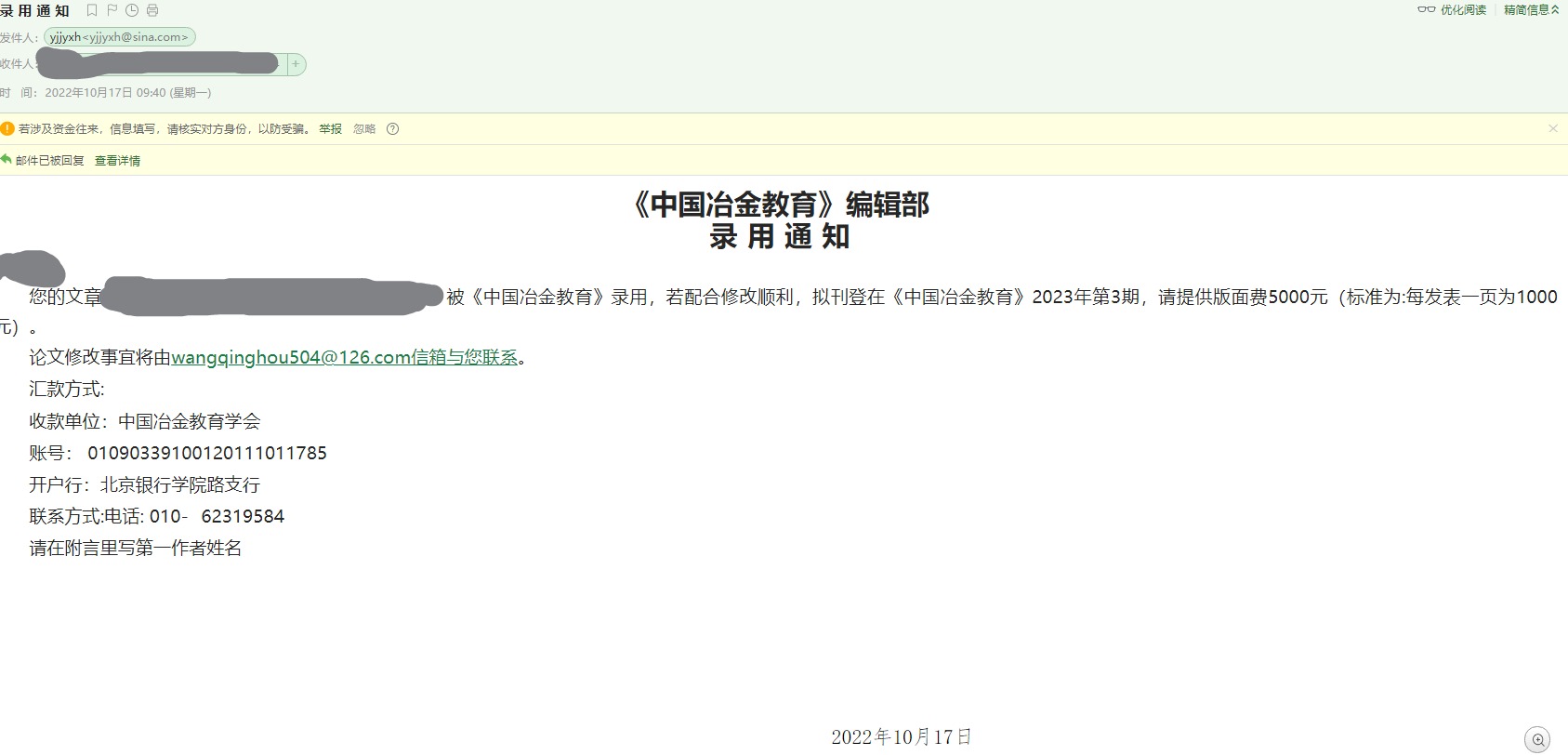Click the account number 010903391001201110​11785
The width and height of the screenshot is (1568, 755).
(x=207, y=453)
